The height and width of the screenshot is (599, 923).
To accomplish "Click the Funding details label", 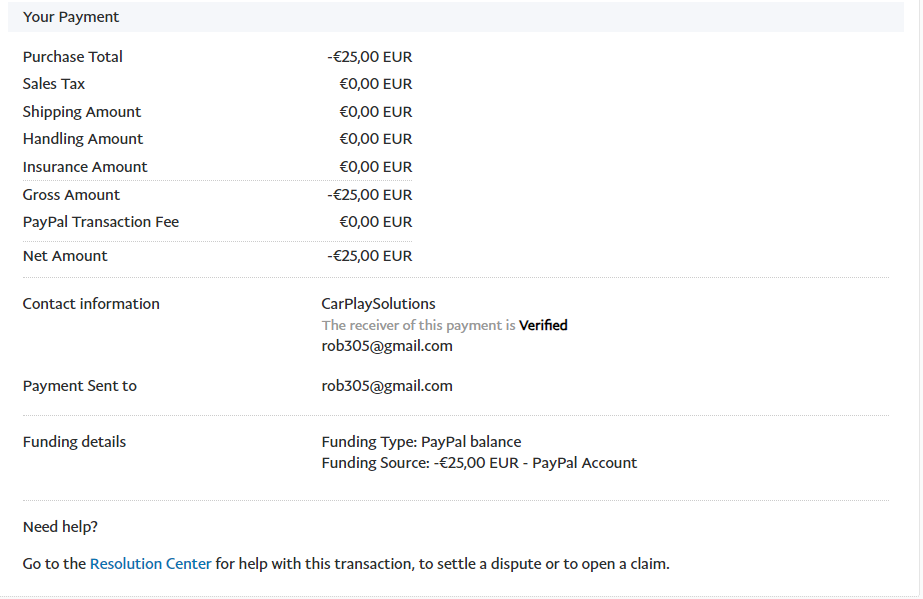I will coord(74,442).
